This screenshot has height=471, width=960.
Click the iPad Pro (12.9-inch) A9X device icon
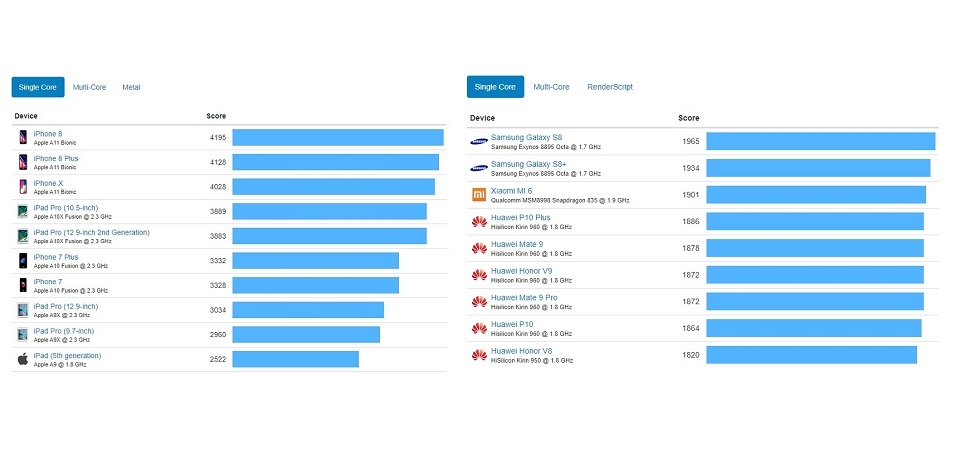23,310
